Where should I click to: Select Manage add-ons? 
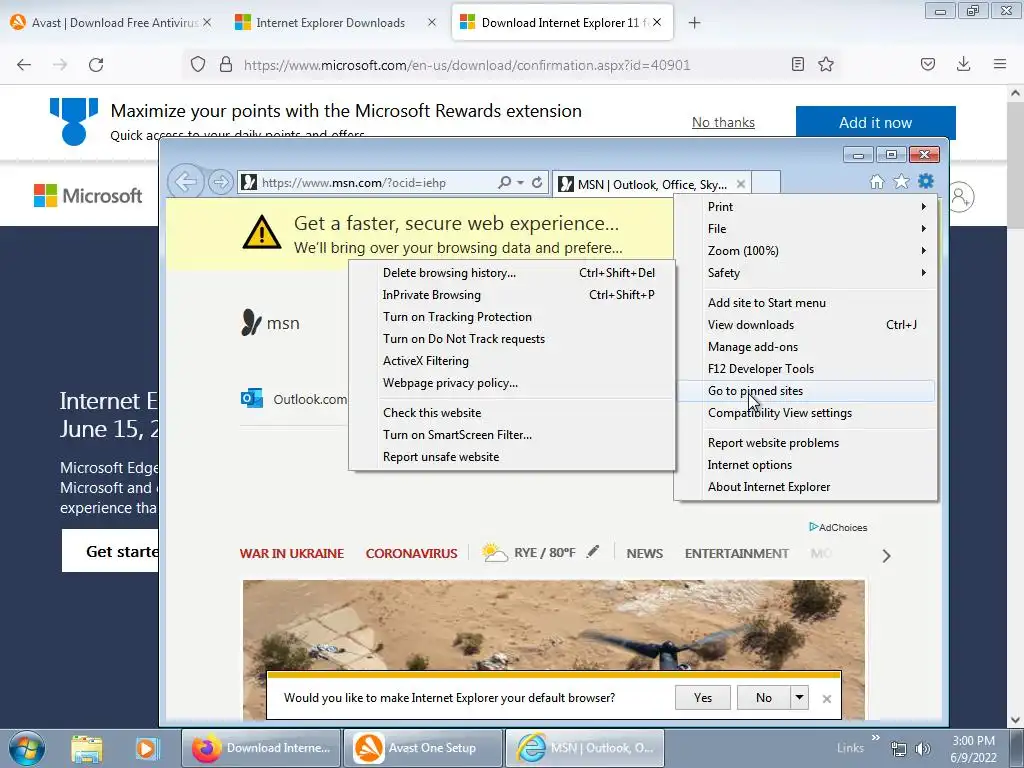[806, 347]
